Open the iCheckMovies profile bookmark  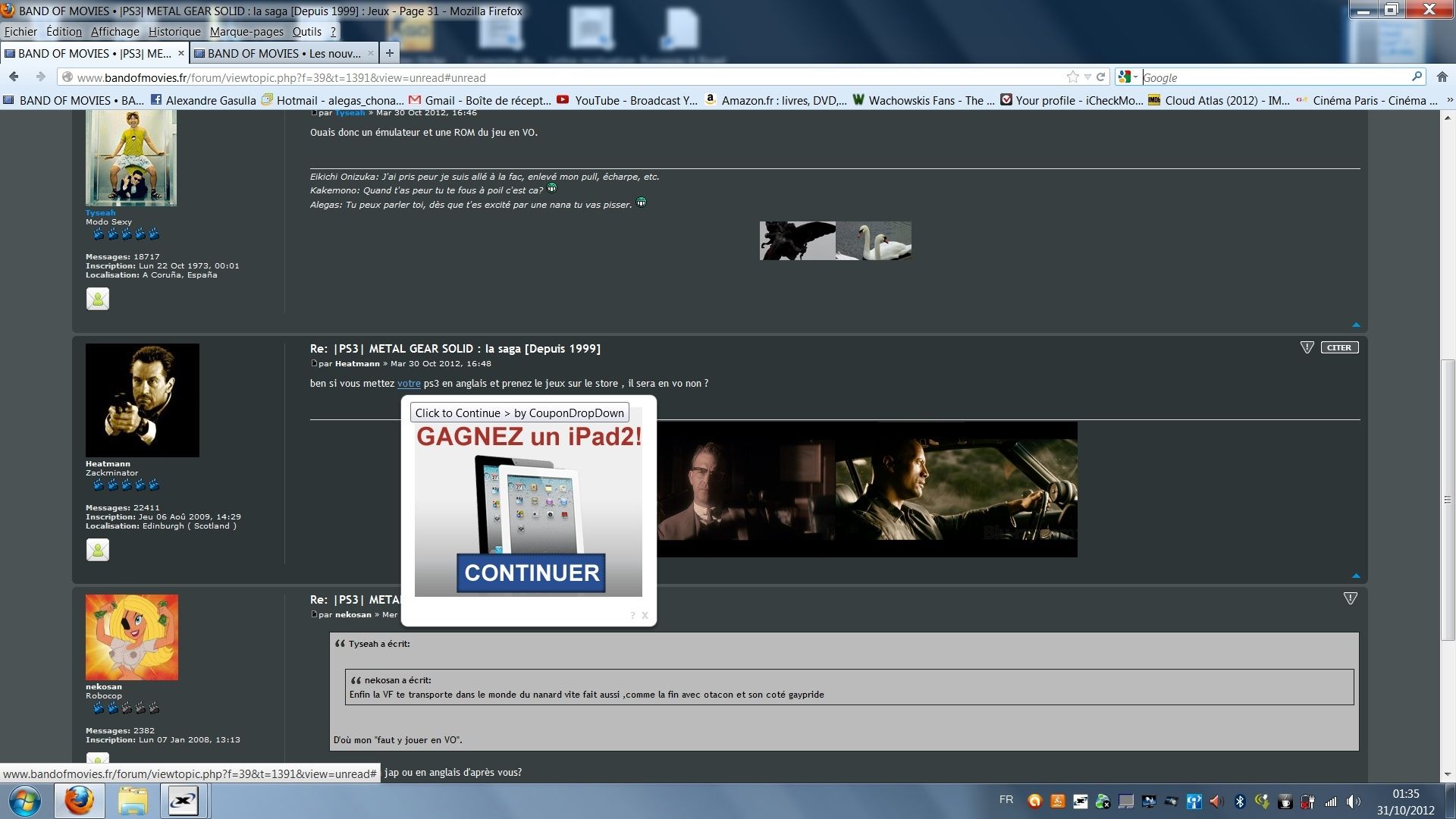[x=1071, y=100]
